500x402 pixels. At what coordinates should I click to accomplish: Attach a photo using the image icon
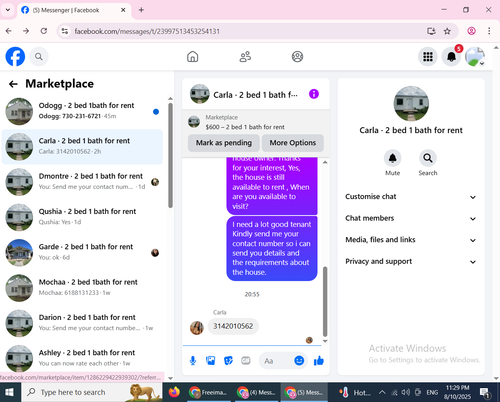(211, 361)
